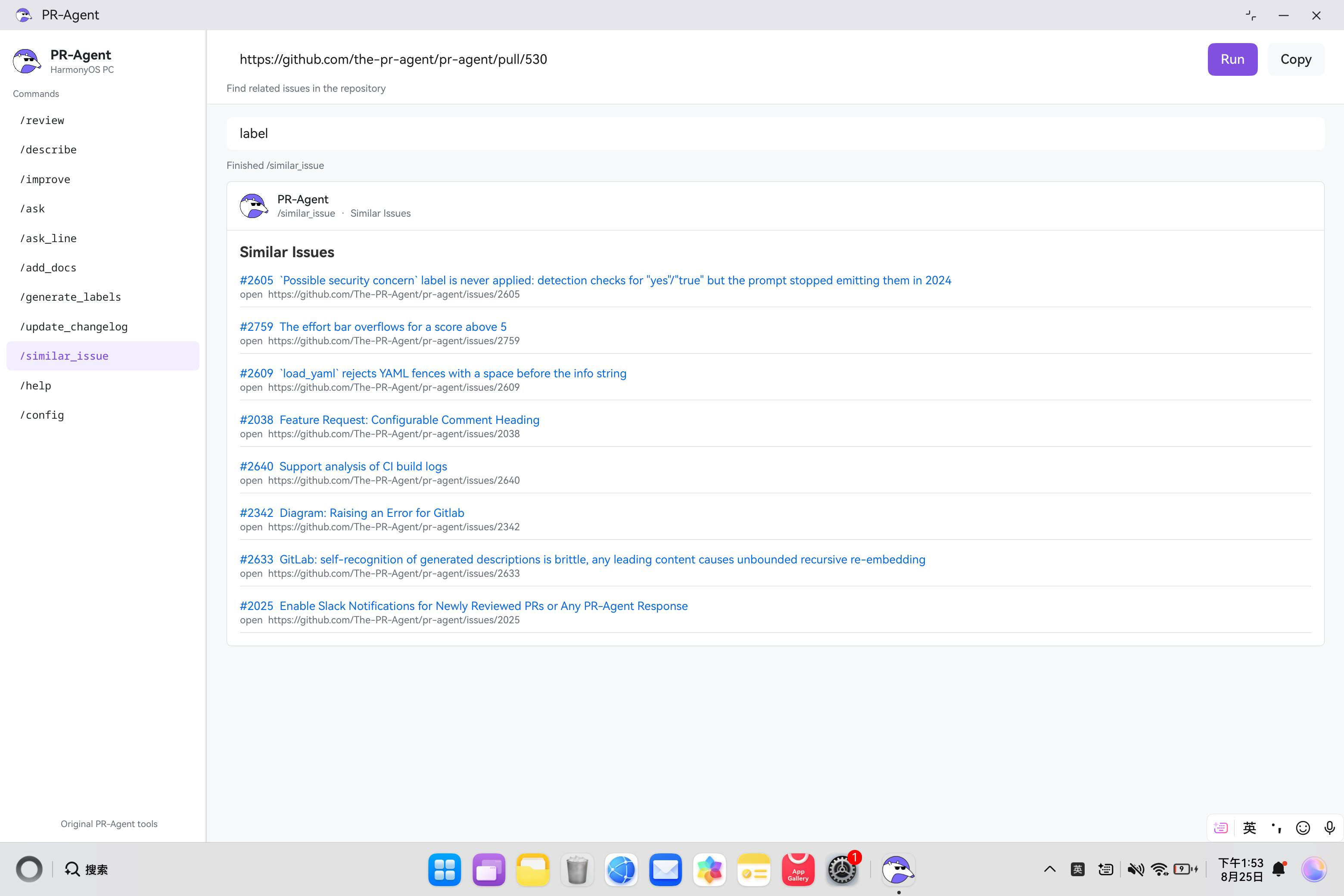Image resolution: width=1344 pixels, height=896 pixels.
Task: Open Settings gear with notification badge
Action: pyautogui.click(x=842, y=870)
